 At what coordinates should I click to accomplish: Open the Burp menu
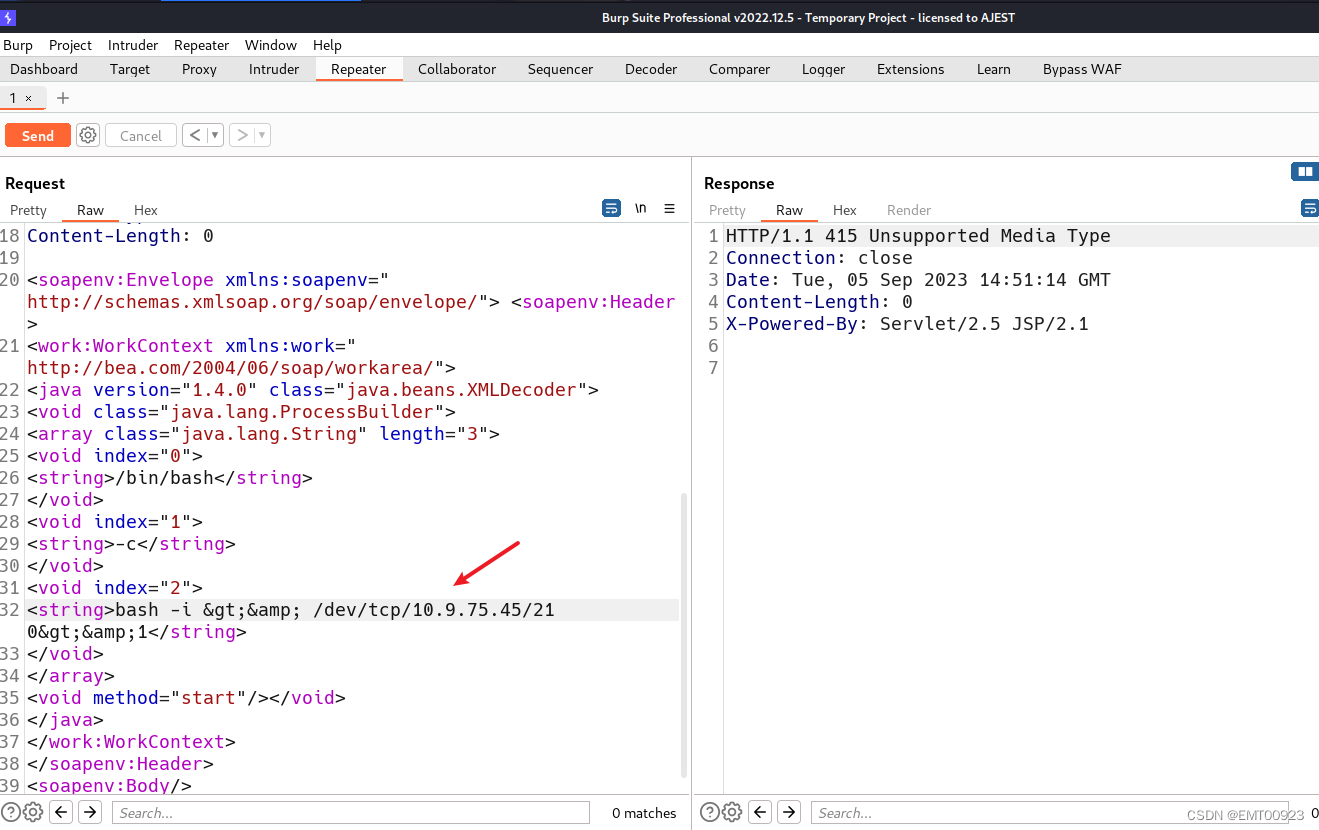click(18, 45)
